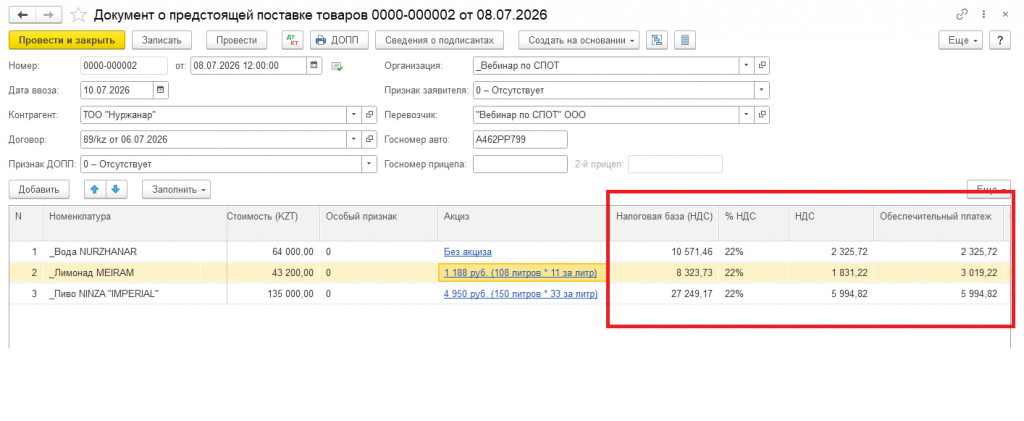
Task: Move the row down with the blue arrow
Action: coord(116,189)
